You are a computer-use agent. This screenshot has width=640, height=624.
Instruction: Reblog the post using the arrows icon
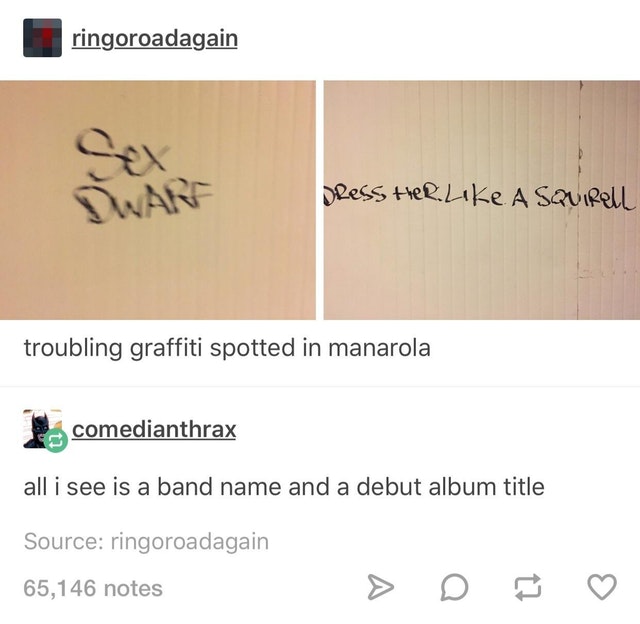pyautogui.click(x=528, y=587)
